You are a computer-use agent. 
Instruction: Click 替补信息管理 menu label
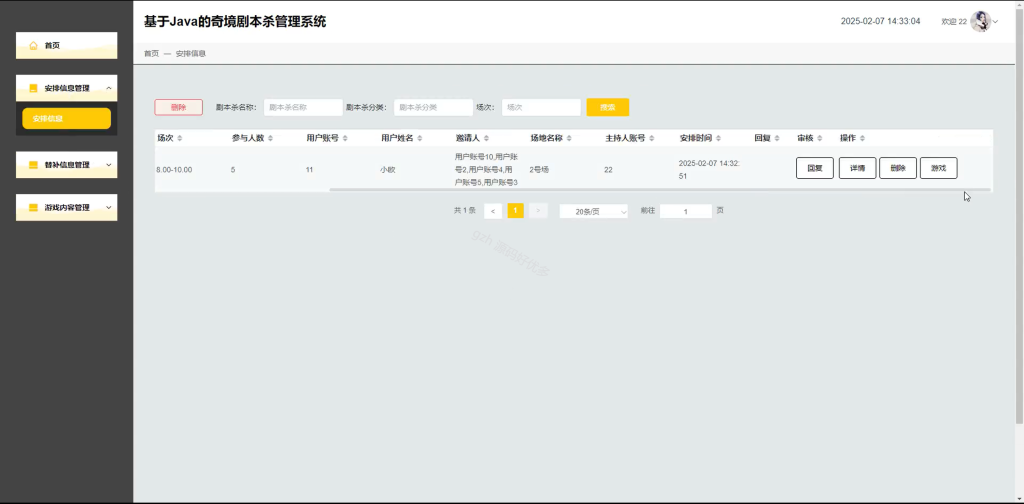[x=67, y=165]
